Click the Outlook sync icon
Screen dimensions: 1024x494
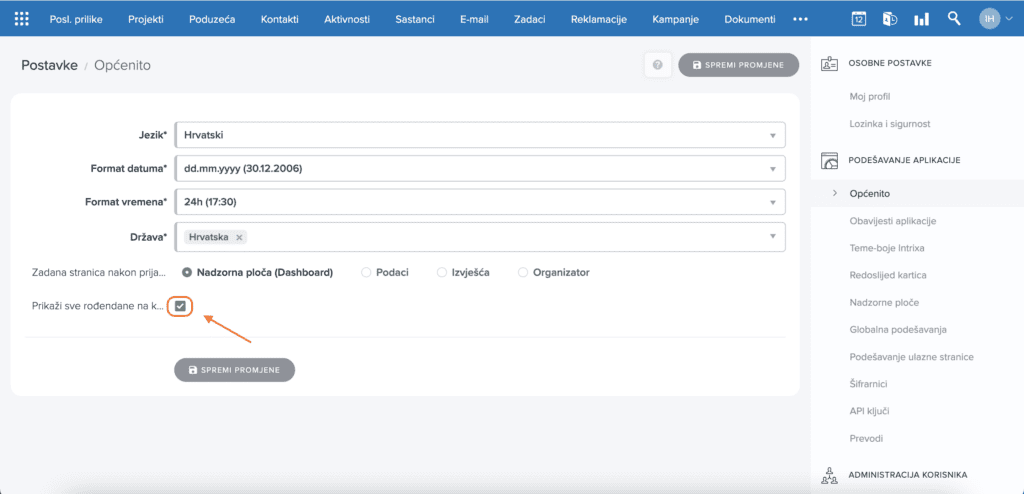889,19
